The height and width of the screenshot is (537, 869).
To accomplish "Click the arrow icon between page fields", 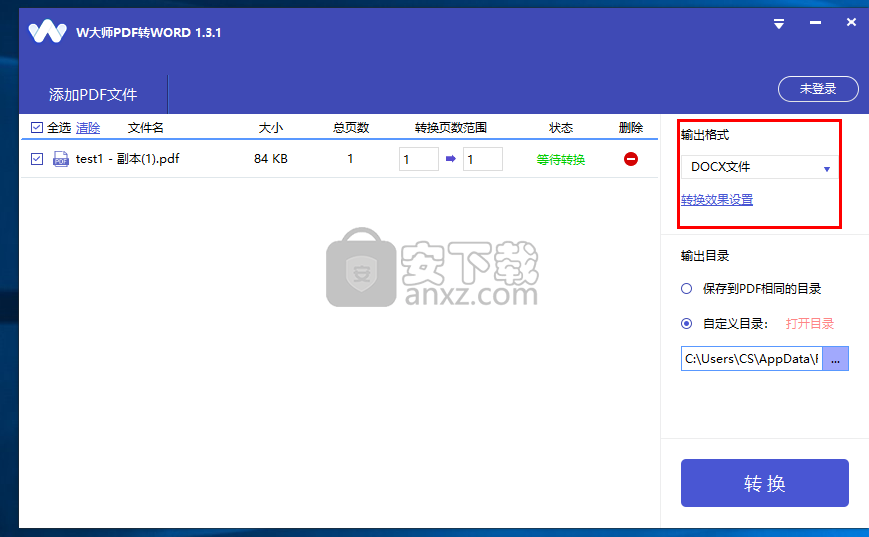I will 451,159.
